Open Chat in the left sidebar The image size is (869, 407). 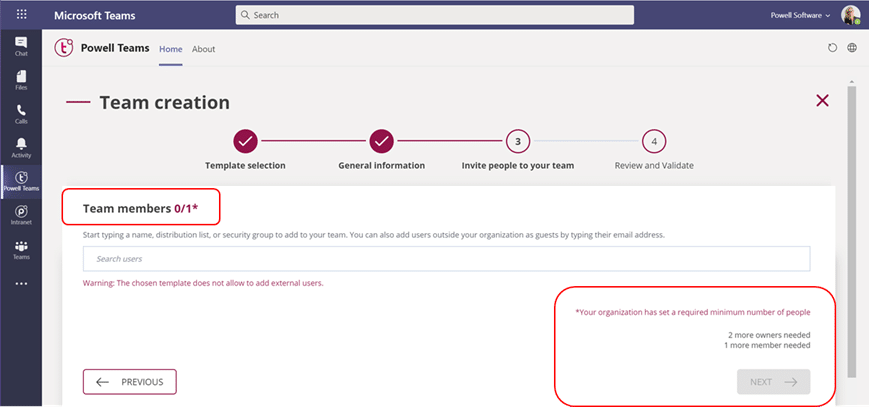21,46
